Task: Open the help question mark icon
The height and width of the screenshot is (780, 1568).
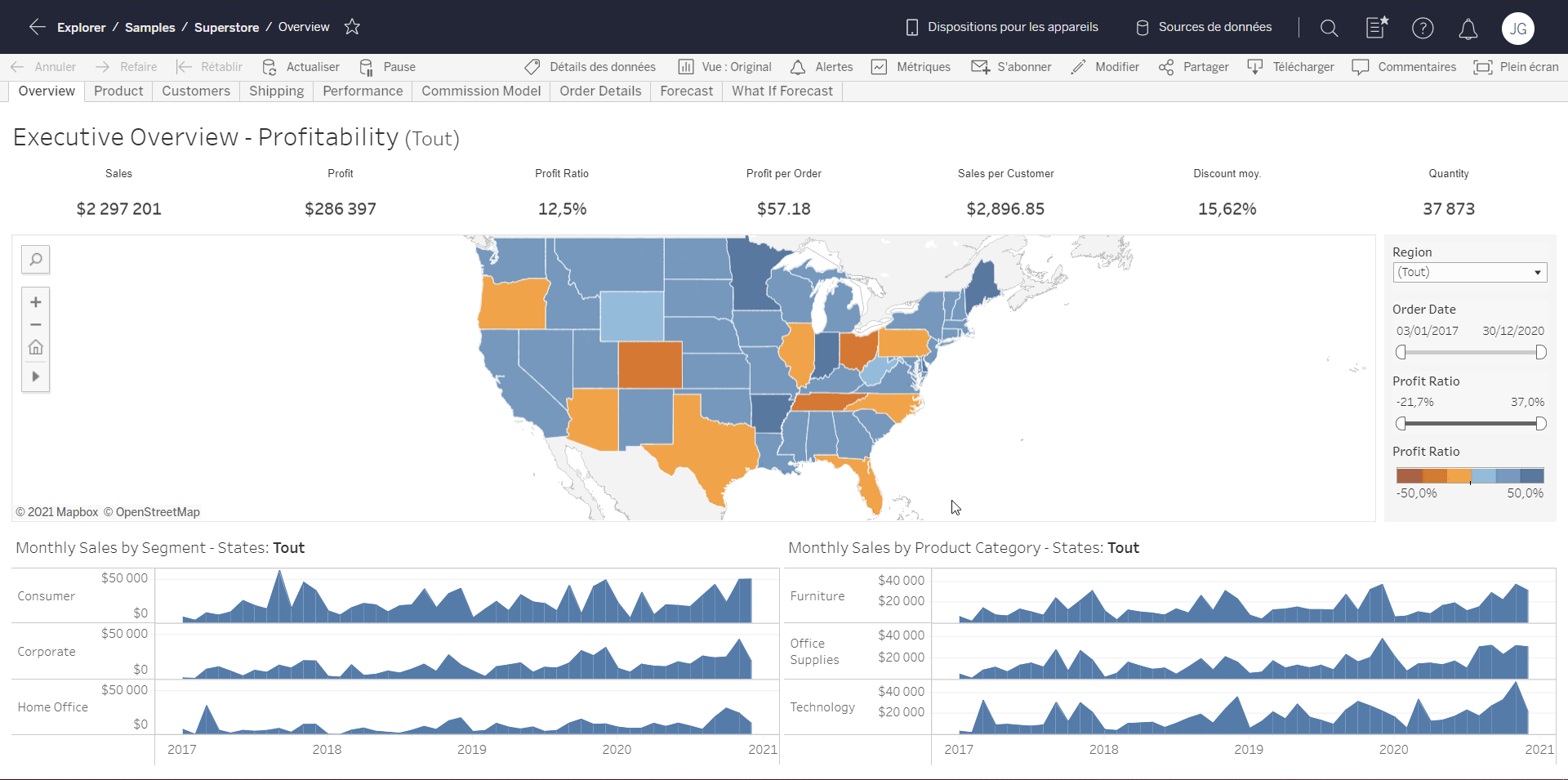Action: pos(1423,28)
